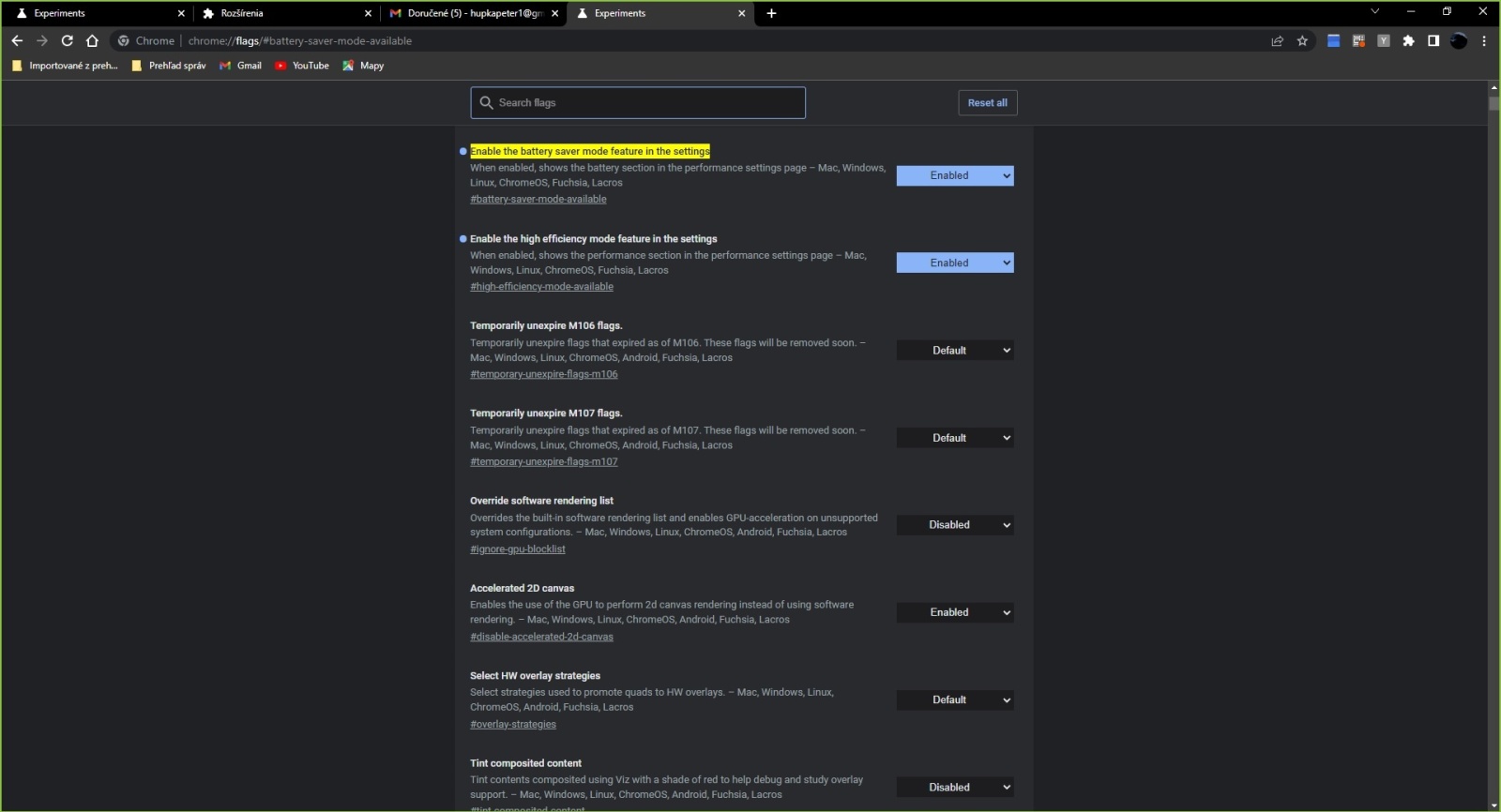Image resolution: width=1501 pixels, height=812 pixels.
Task: Toggle the browser side panel icon
Action: tap(1433, 40)
